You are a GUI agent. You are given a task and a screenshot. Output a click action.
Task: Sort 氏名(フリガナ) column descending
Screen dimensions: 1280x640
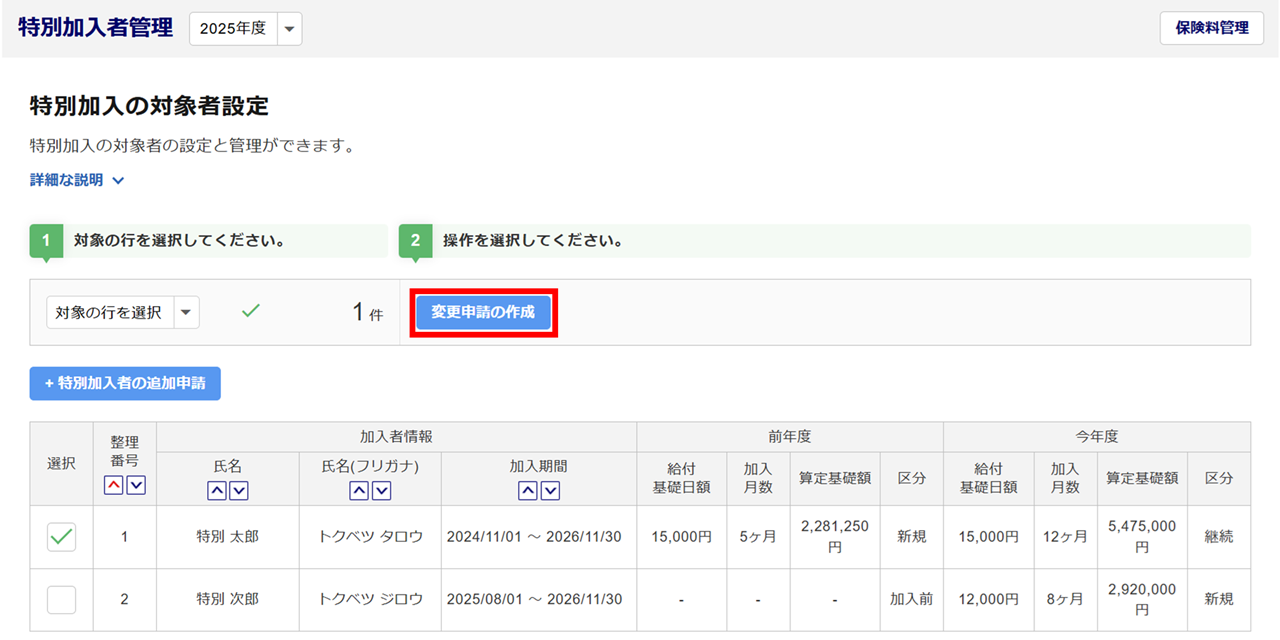381,491
